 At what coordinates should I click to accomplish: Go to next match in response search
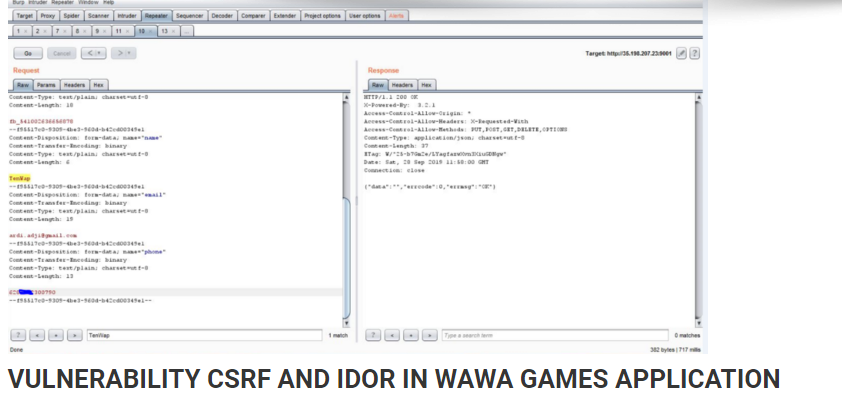[430, 335]
